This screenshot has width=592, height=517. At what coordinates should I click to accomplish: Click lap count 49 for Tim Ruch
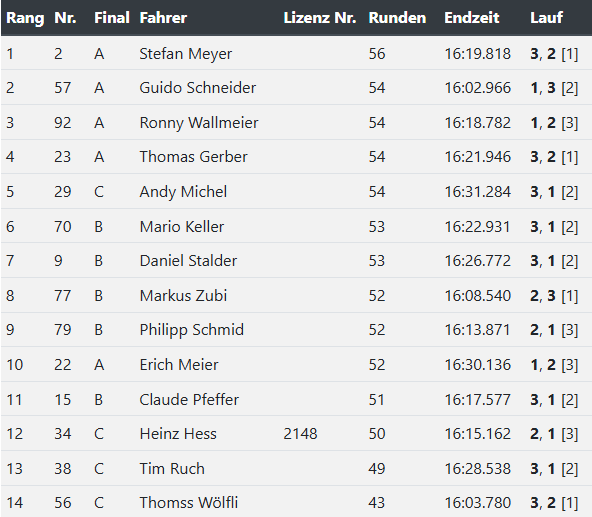point(377,469)
